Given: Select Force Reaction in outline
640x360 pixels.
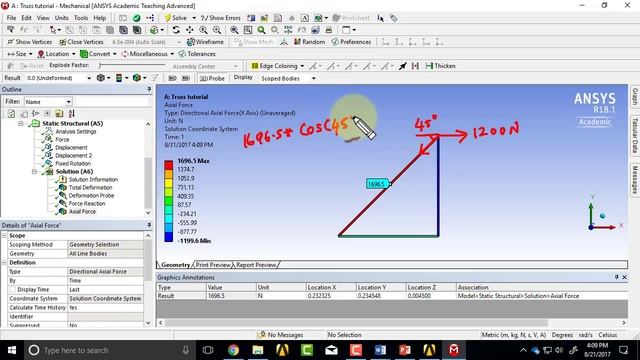Looking at the screenshot, I should click(x=87, y=203).
